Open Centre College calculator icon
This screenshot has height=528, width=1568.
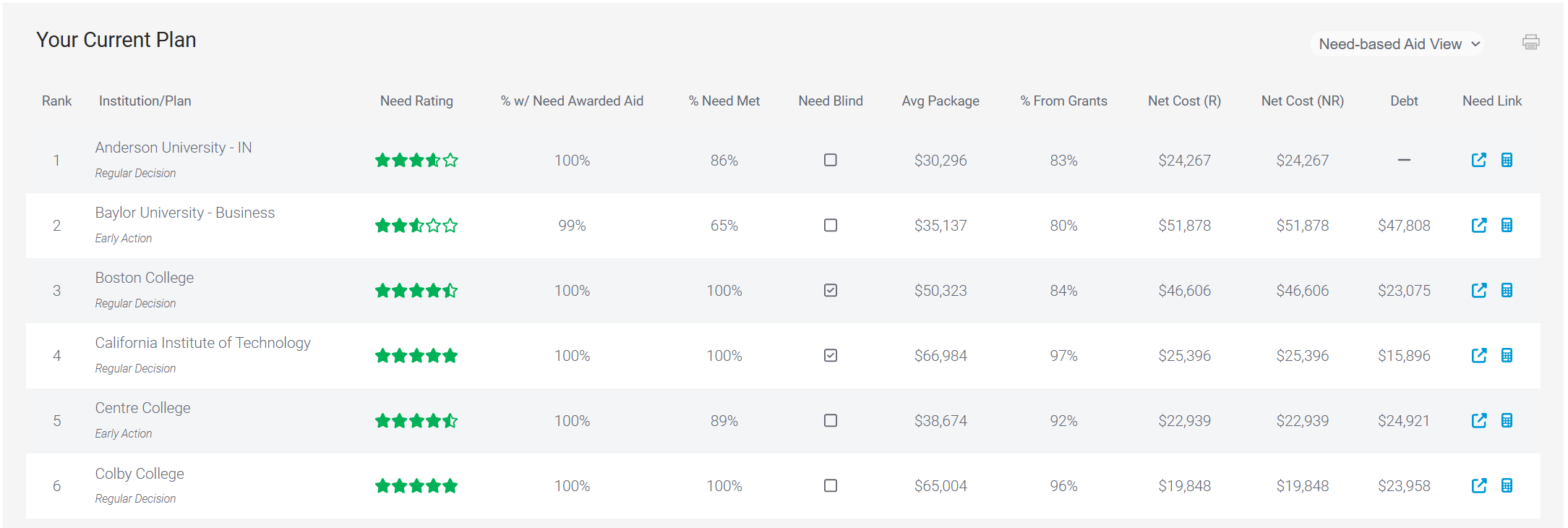click(1507, 420)
